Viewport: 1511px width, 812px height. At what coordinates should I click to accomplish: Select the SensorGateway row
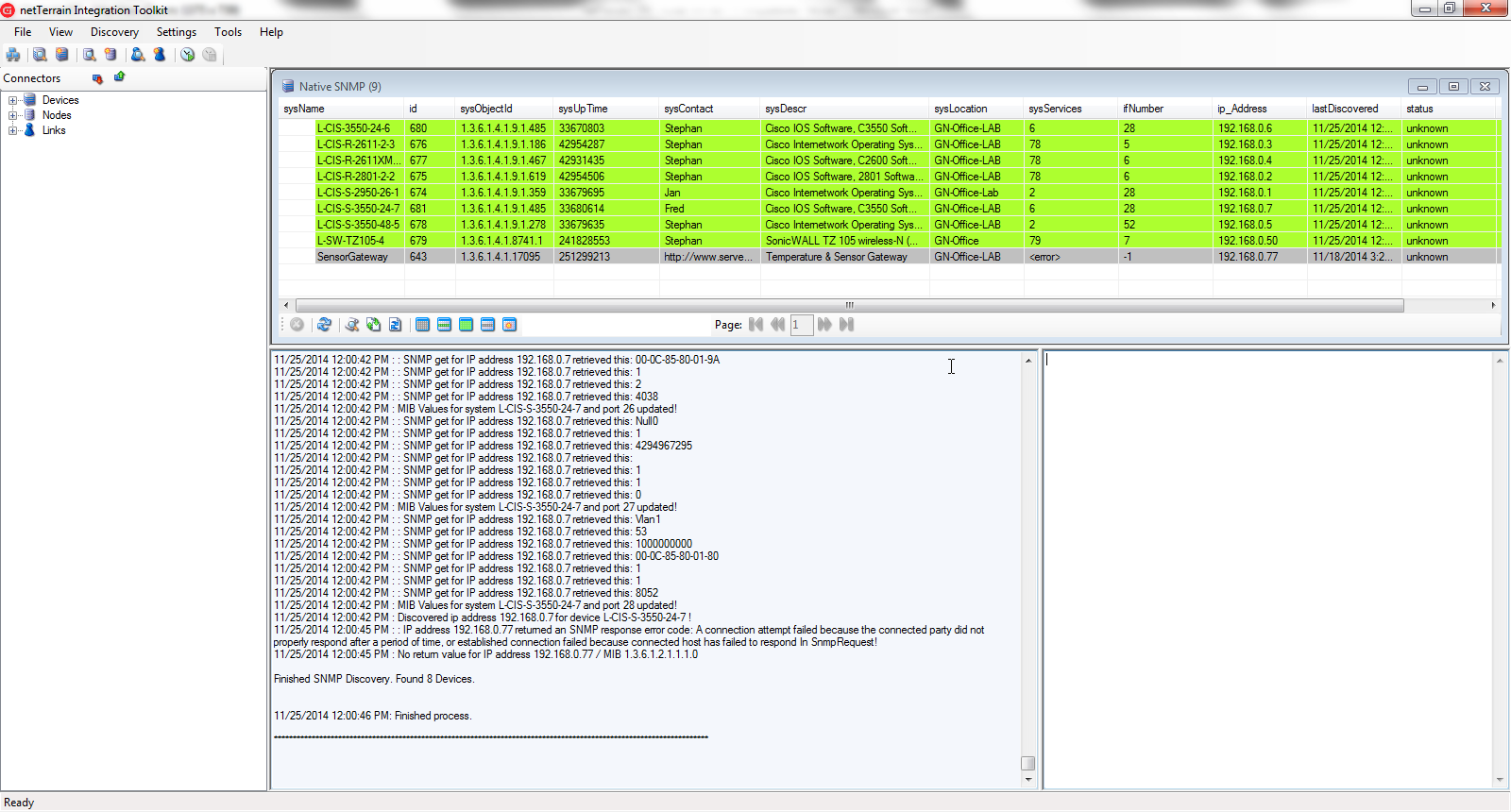point(352,257)
